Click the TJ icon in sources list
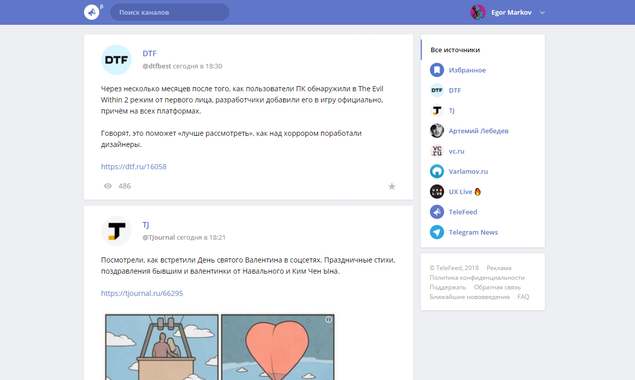 pos(437,111)
